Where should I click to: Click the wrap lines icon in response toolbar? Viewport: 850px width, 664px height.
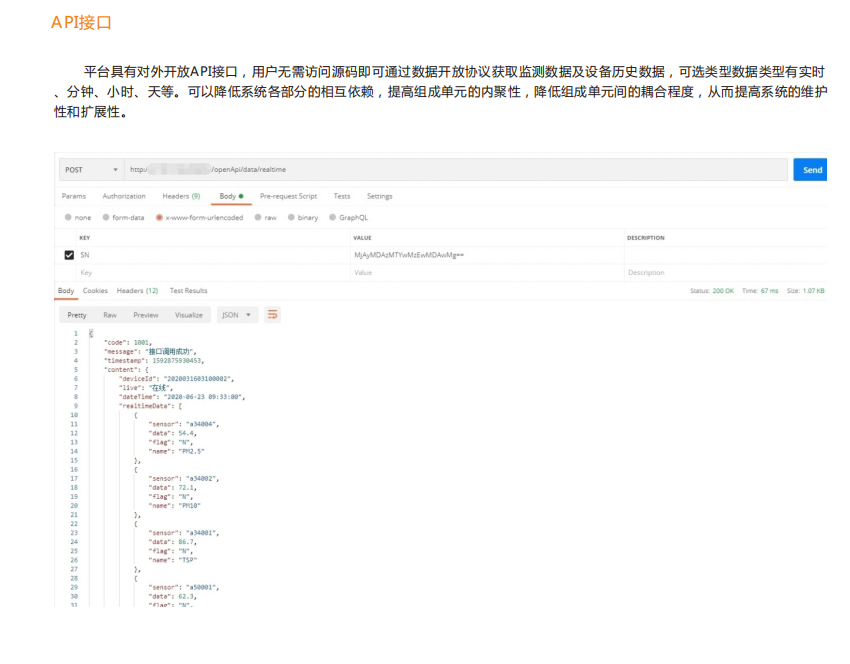tap(272, 315)
